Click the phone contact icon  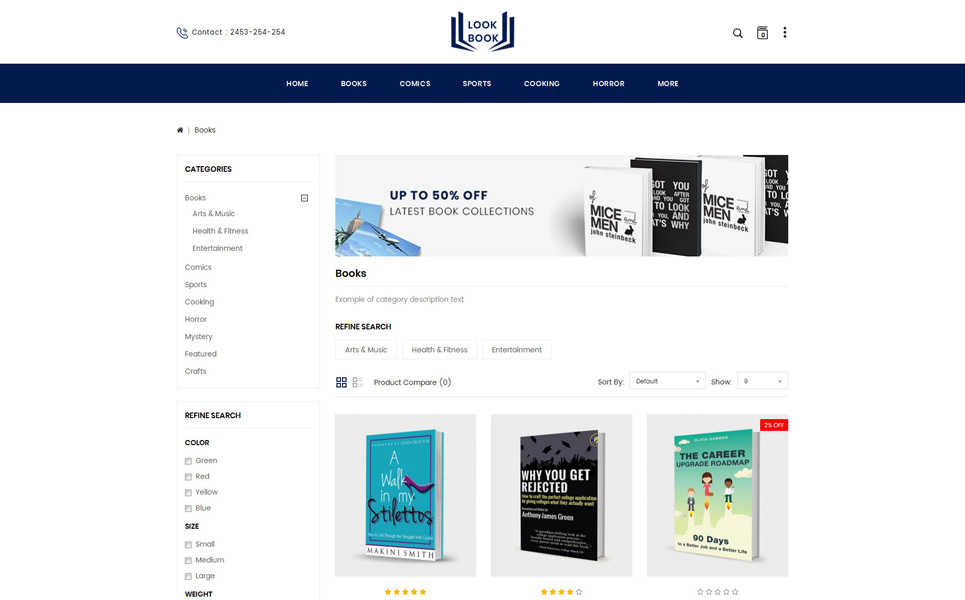pyautogui.click(x=182, y=33)
